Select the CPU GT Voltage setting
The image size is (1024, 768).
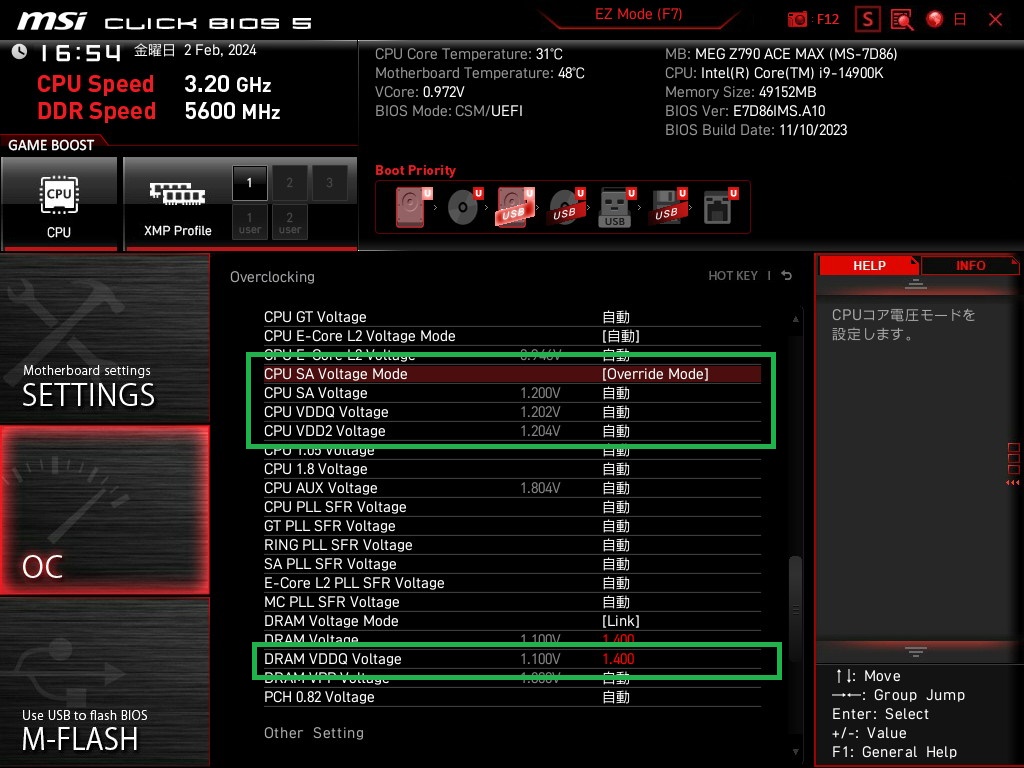[512, 317]
